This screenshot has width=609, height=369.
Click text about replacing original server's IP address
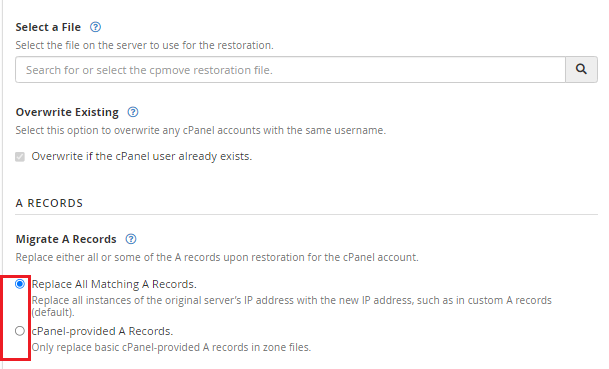click(x=291, y=306)
